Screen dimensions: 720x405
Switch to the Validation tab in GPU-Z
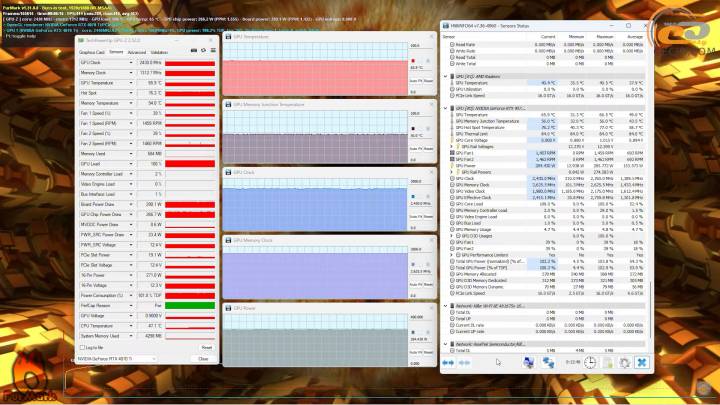159,52
